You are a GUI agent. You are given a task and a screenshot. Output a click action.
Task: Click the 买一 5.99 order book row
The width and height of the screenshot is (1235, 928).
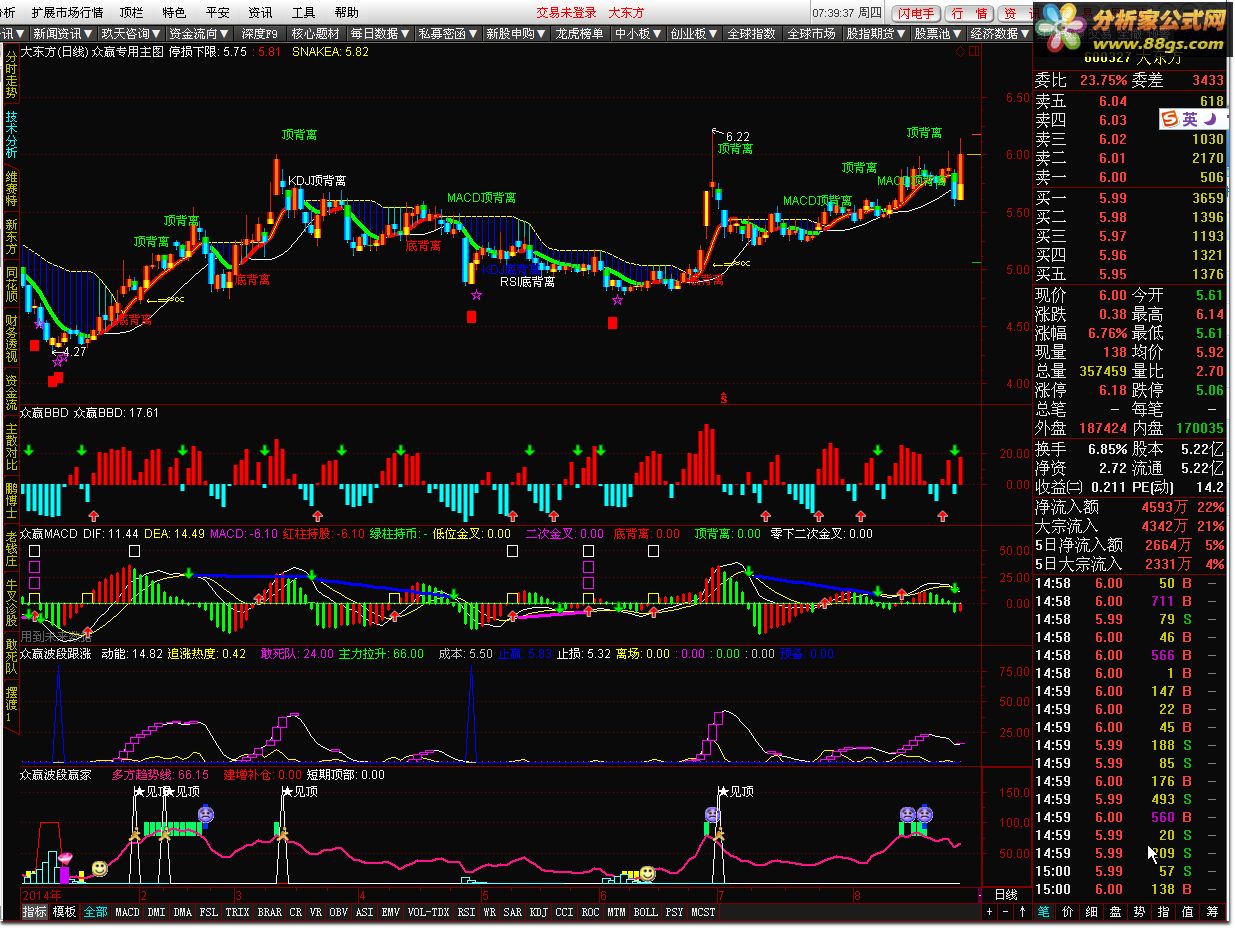click(1131, 199)
